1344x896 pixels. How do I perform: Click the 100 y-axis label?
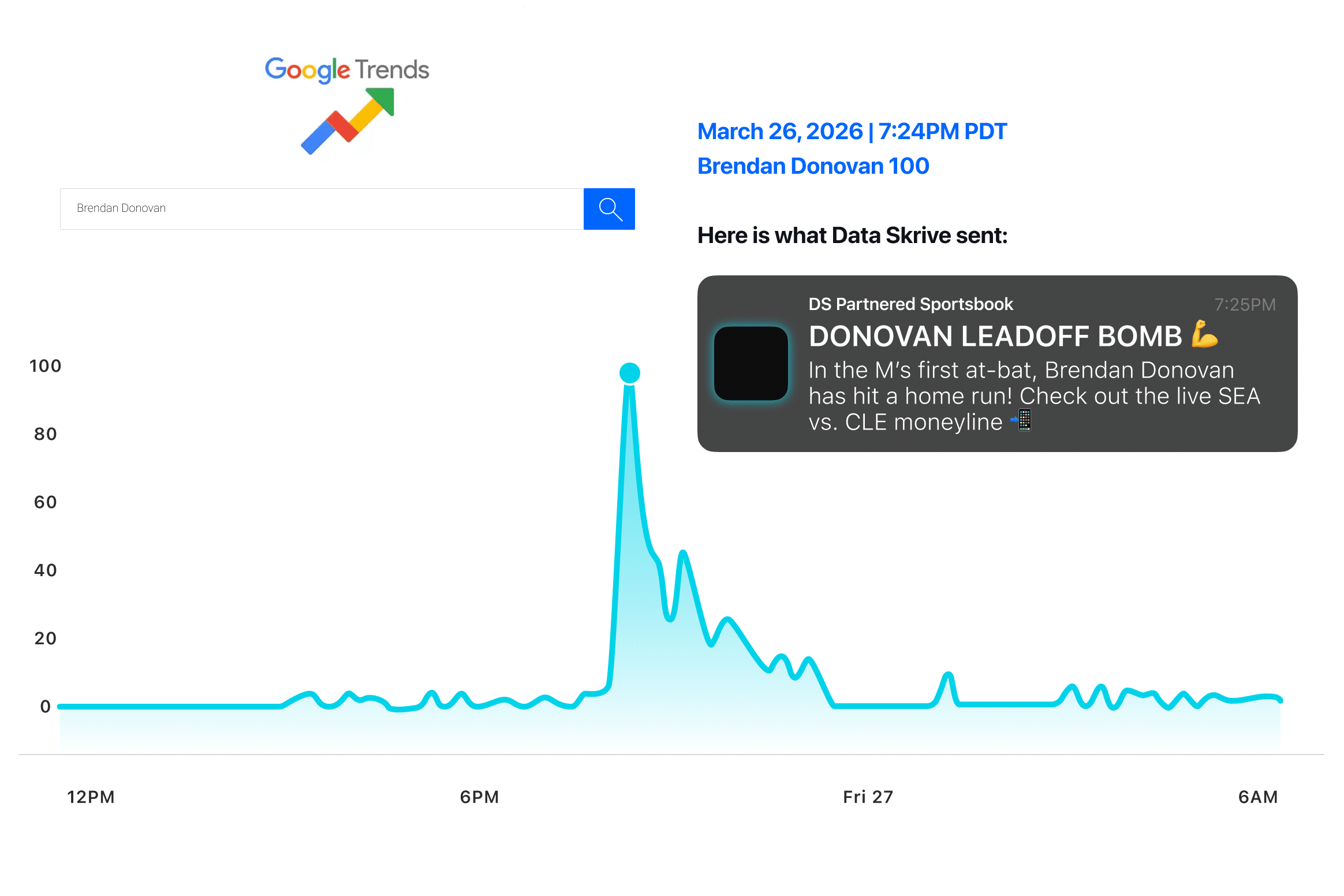click(x=45, y=366)
